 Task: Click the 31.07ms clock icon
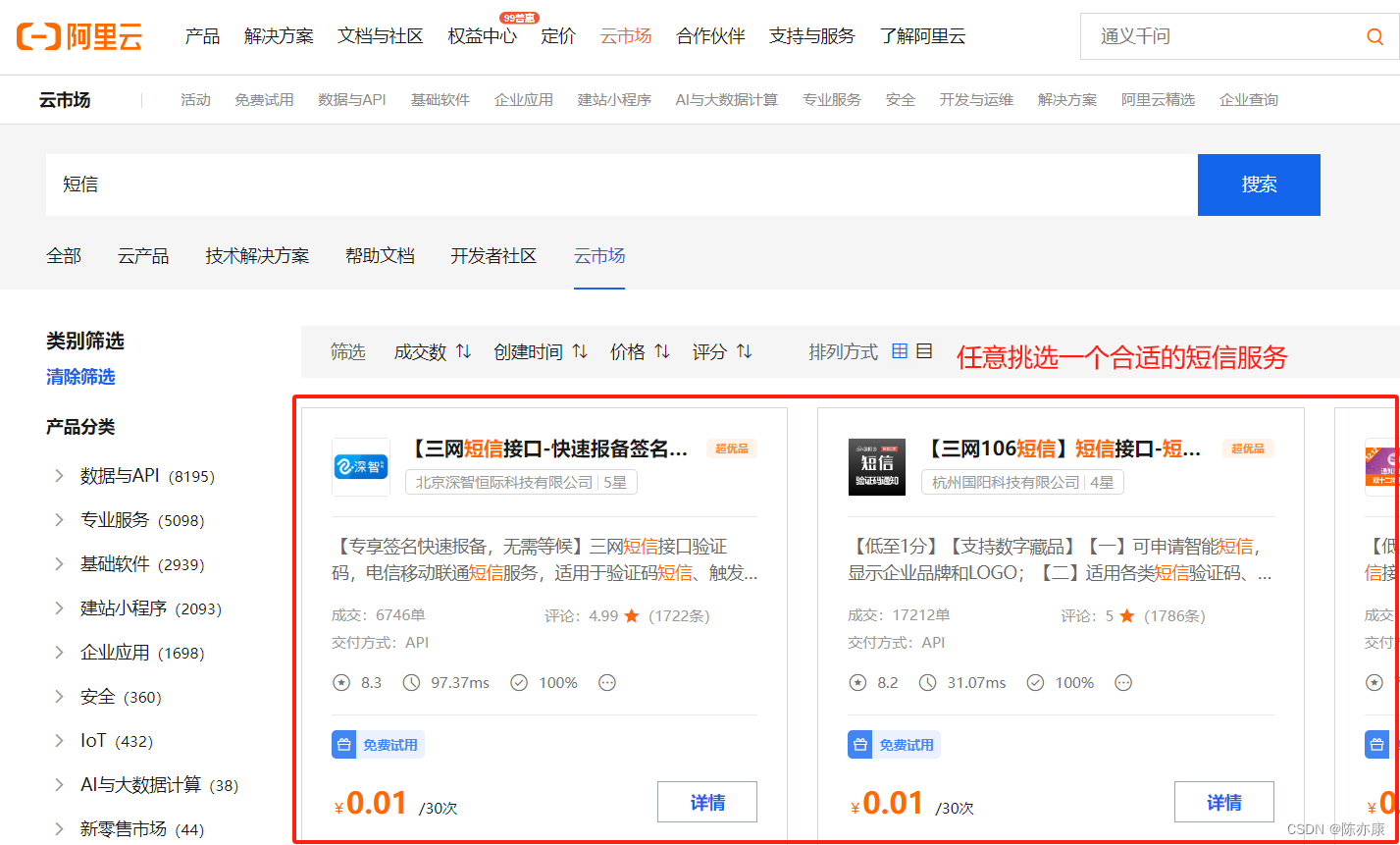tap(927, 682)
